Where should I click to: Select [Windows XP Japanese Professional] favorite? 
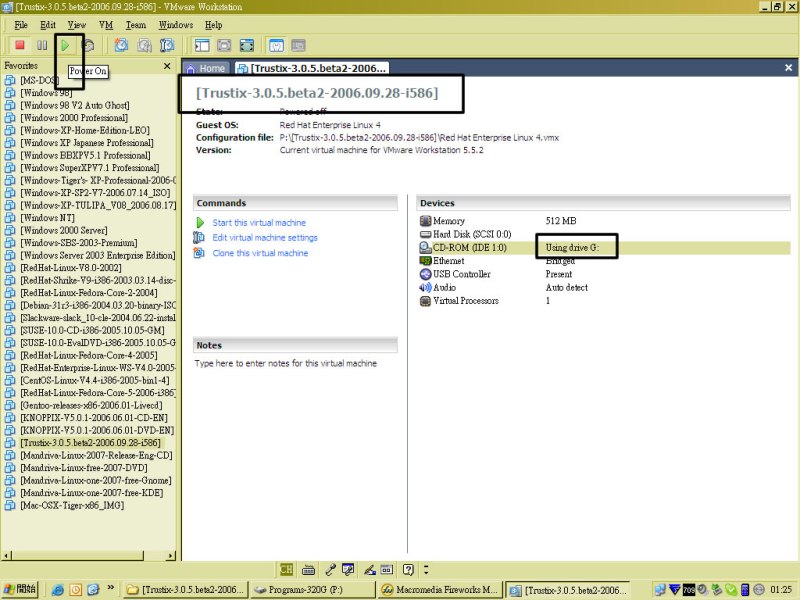[x=87, y=143]
